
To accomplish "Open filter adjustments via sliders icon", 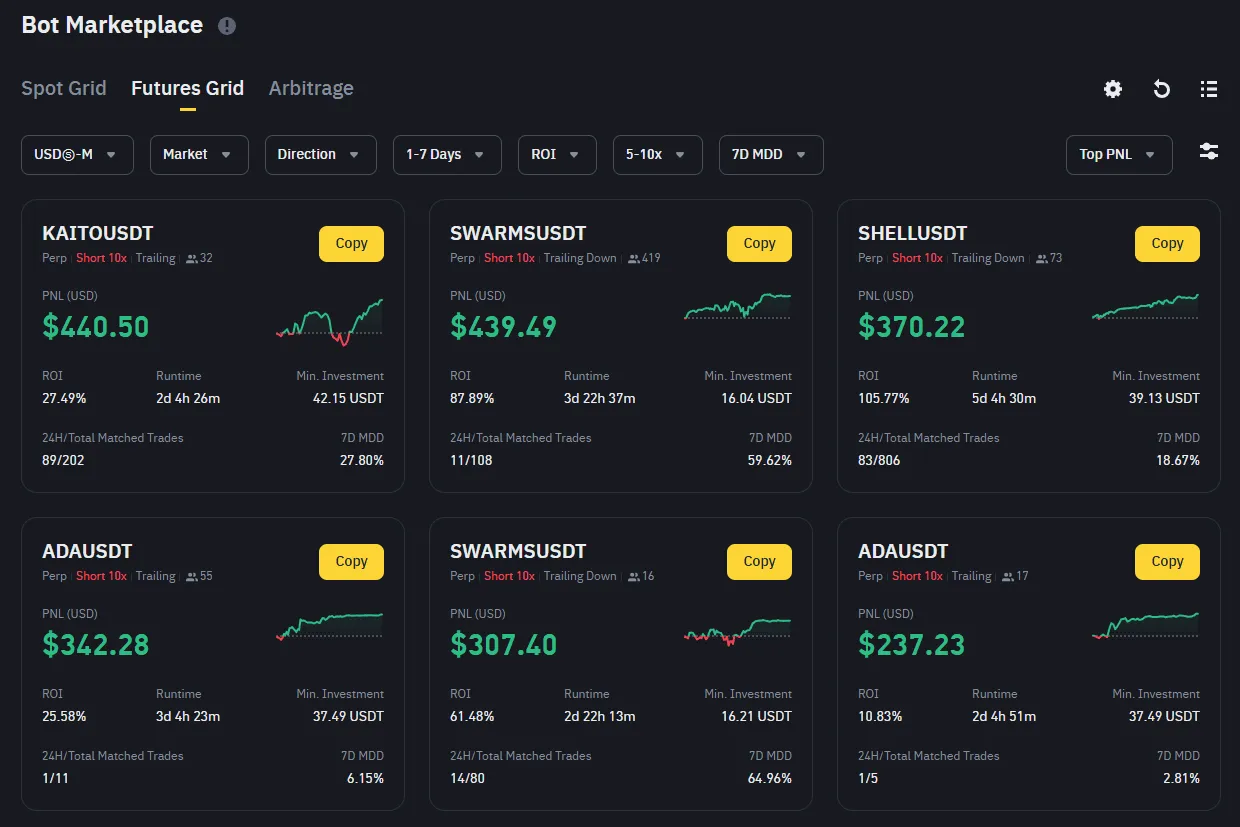I will click(x=1208, y=151).
